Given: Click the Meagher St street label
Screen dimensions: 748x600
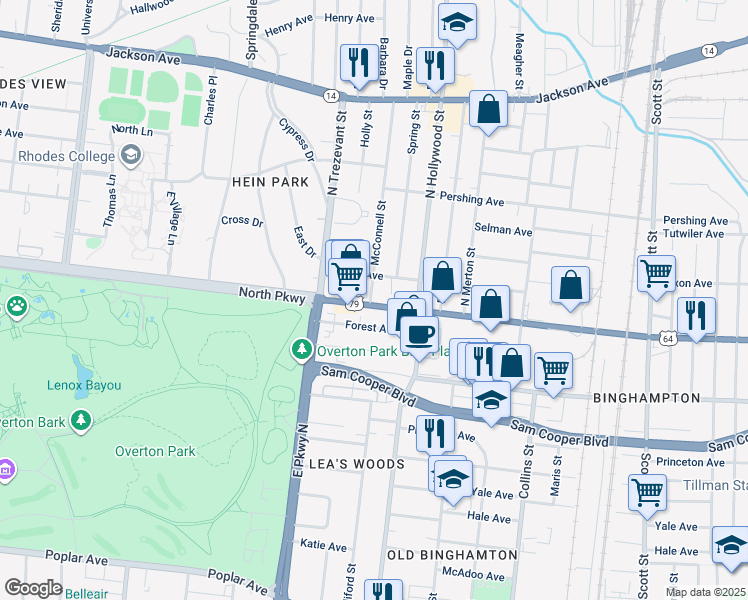Looking at the screenshot, I should click(x=519, y=61).
